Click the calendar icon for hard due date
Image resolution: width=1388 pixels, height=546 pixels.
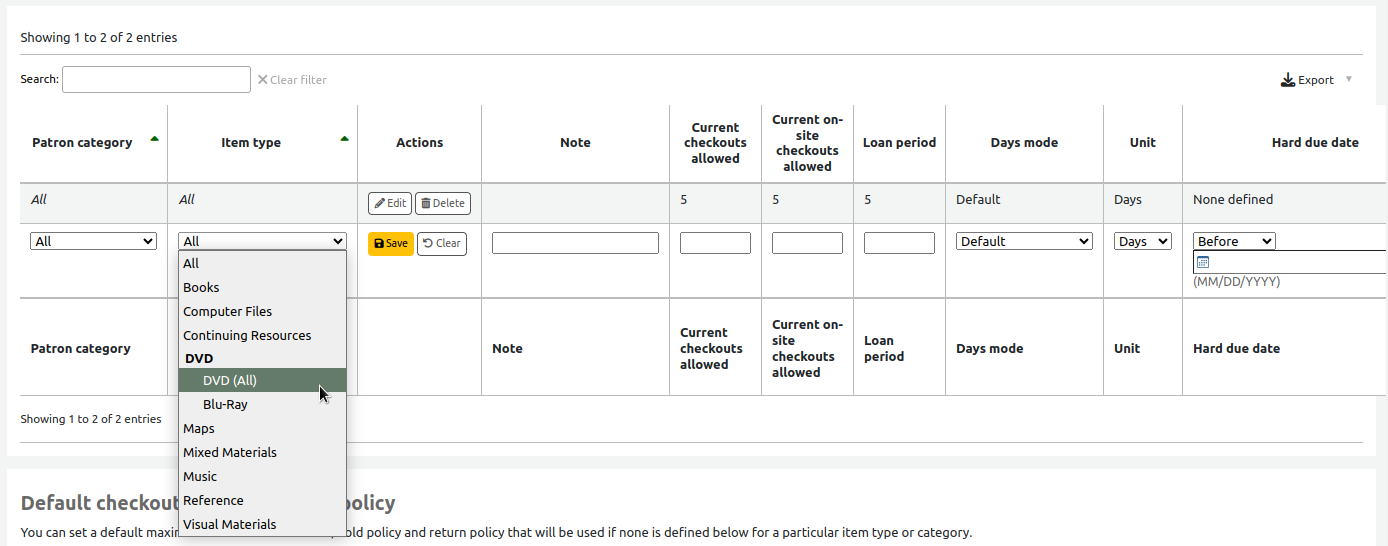coord(1203,262)
